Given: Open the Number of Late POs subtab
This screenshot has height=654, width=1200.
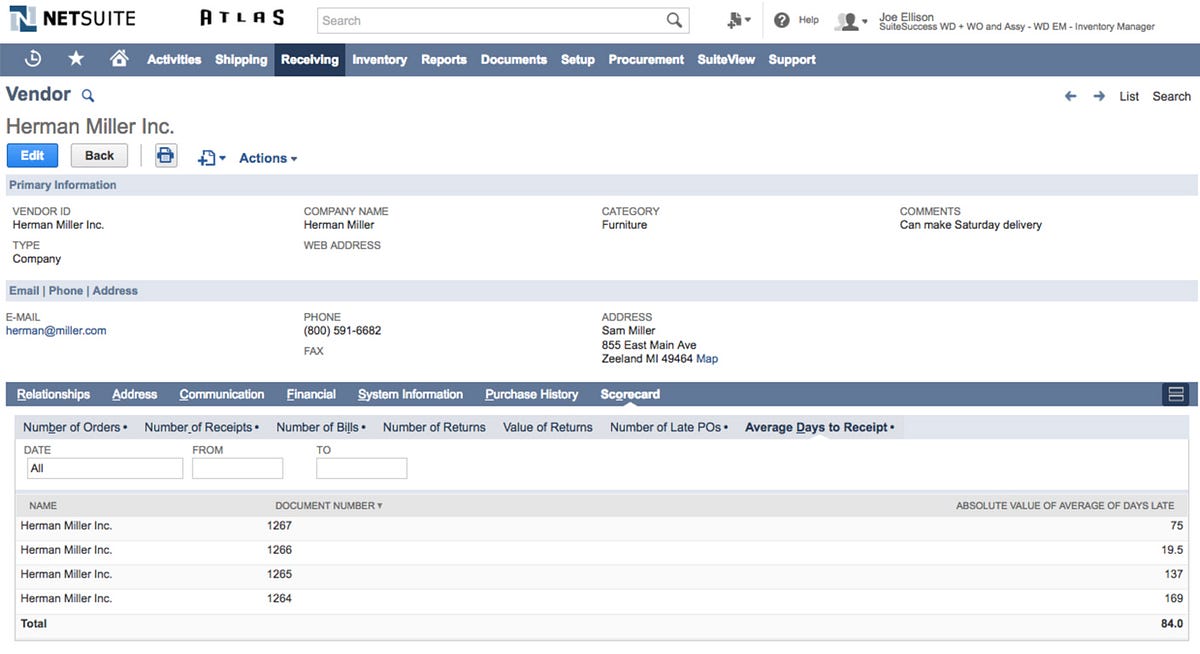Looking at the screenshot, I should (x=669, y=427).
